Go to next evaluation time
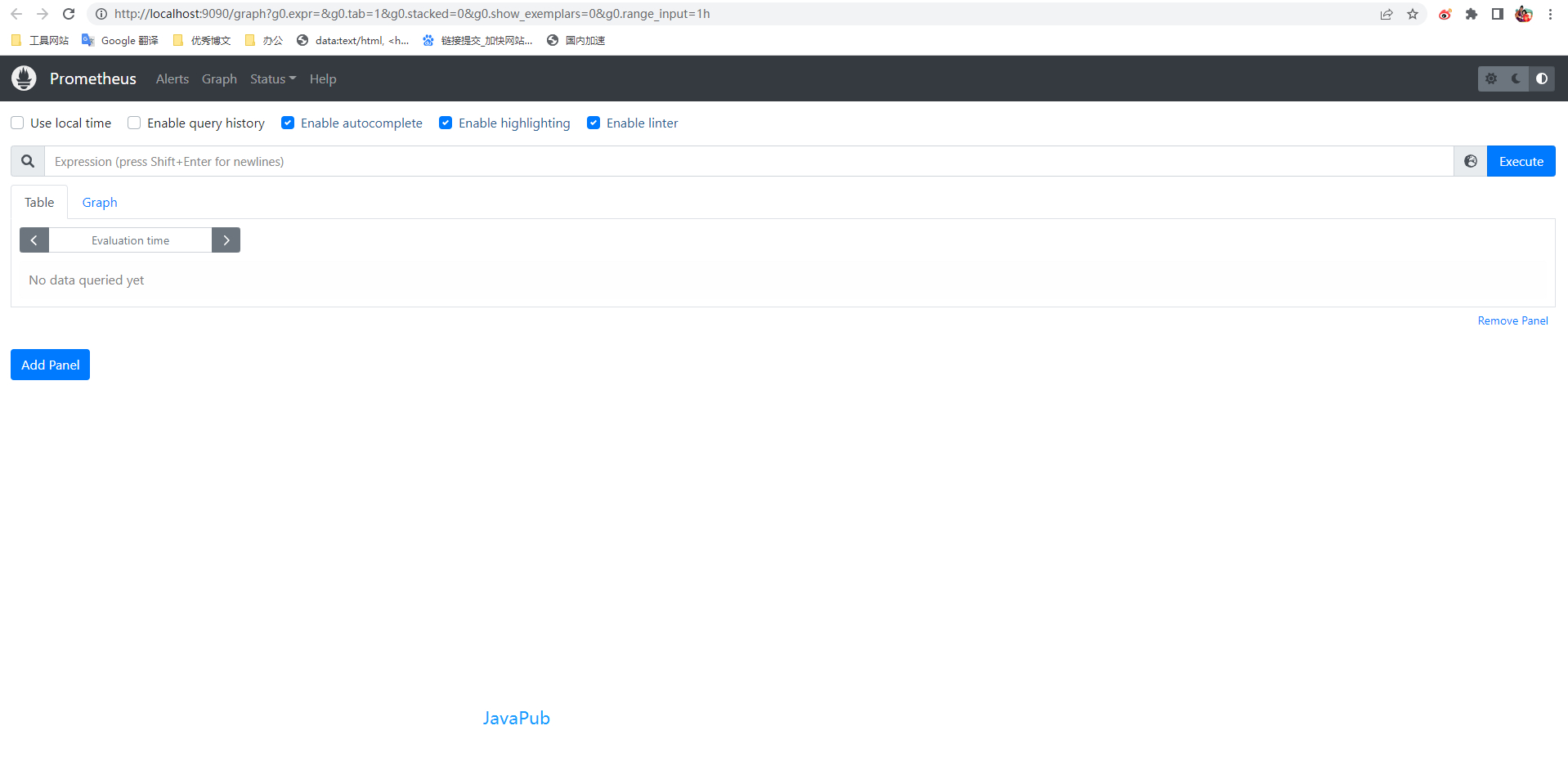The image size is (1568, 775). 226,240
